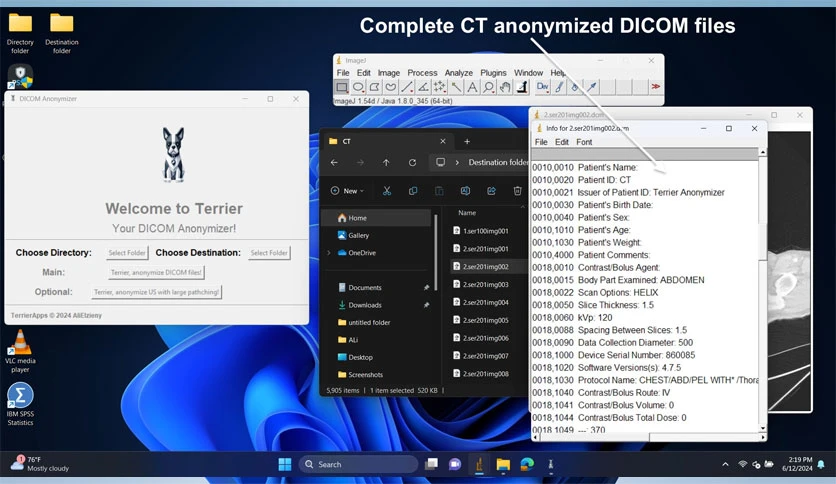Open the Edit menu in Info window

coord(562,142)
